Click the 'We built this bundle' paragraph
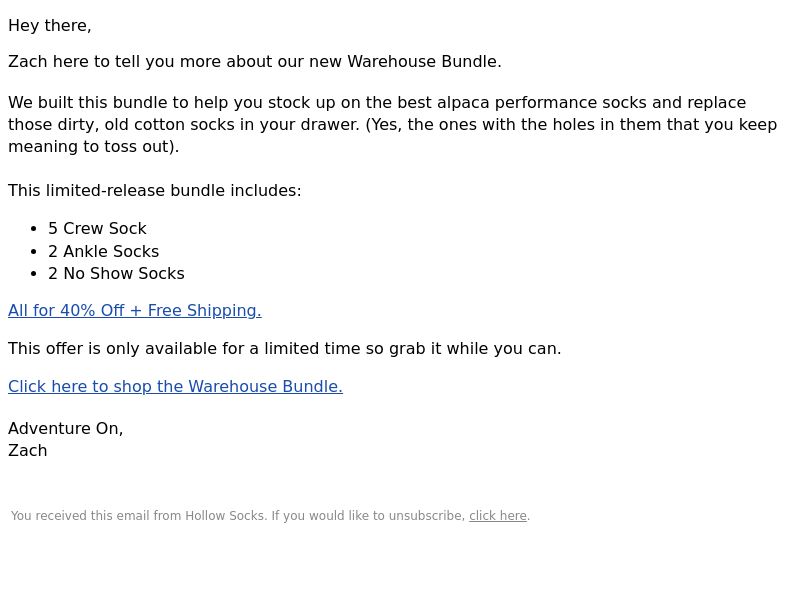Screen dimensions: 800x600 click(x=393, y=124)
